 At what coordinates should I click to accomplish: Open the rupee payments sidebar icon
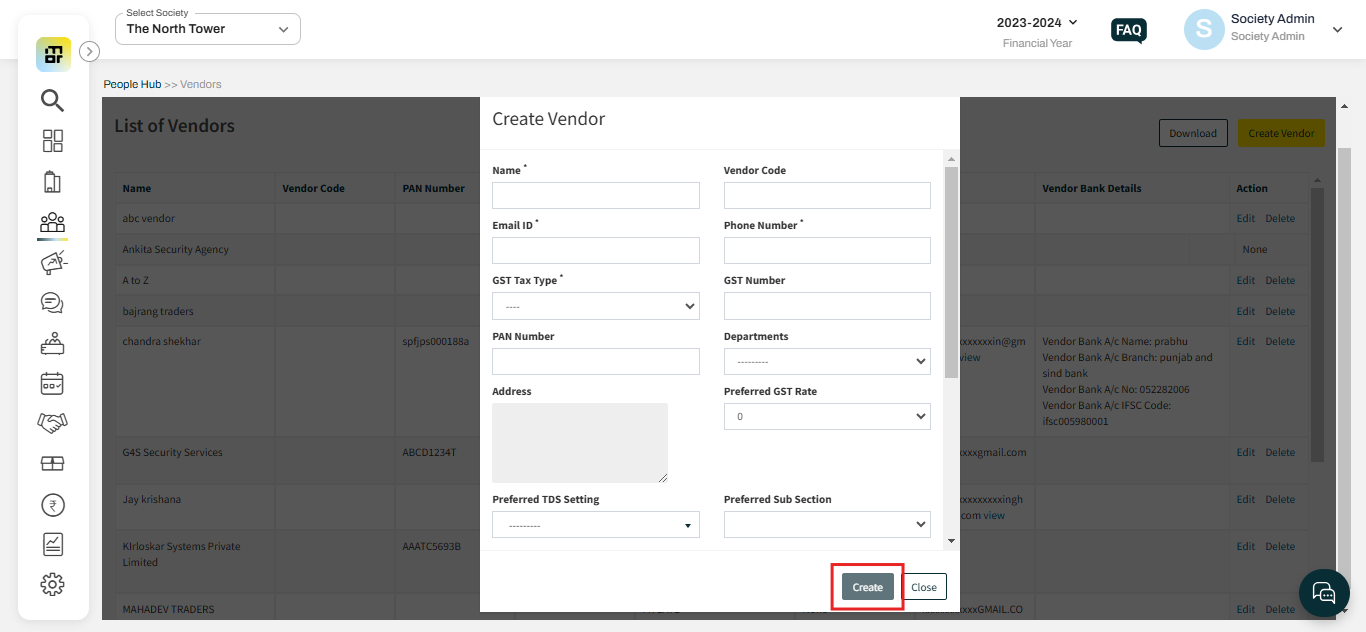pyautogui.click(x=52, y=504)
